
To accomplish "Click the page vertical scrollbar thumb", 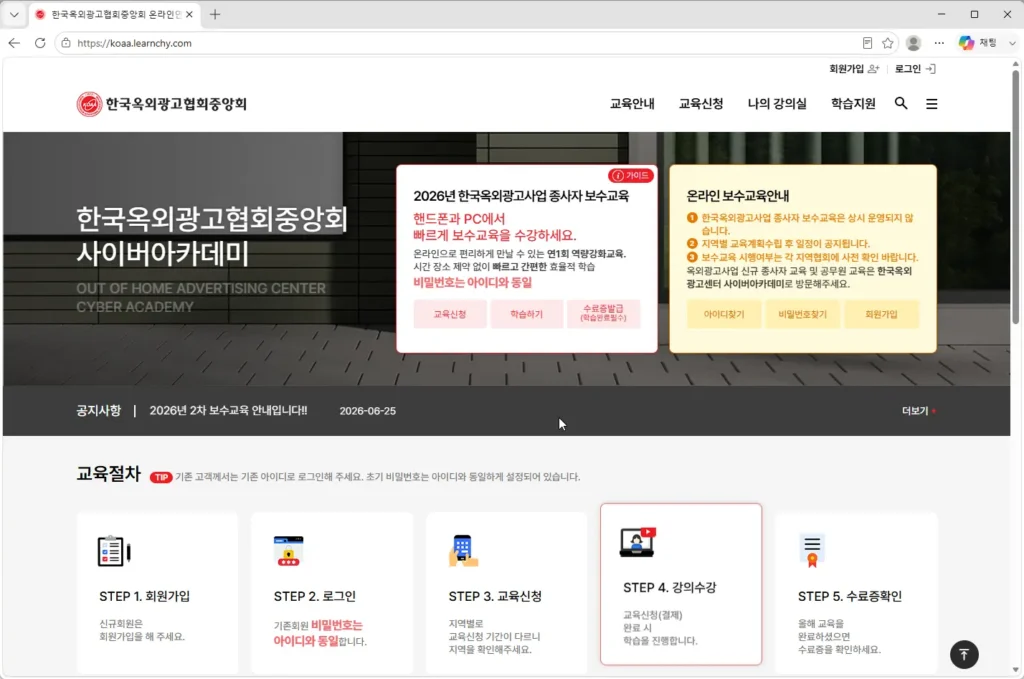I will point(1016,196).
